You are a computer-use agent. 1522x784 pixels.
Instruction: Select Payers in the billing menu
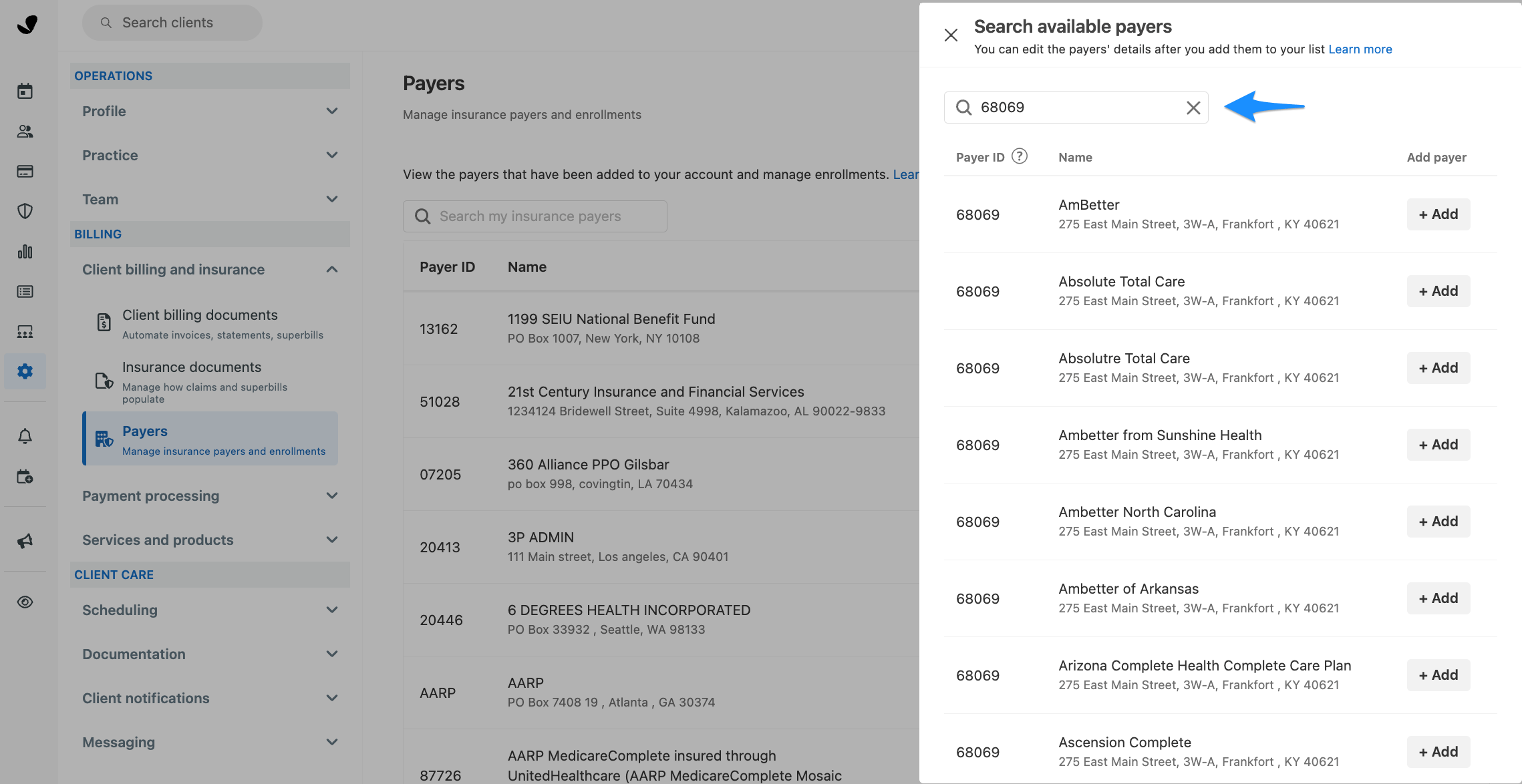pyautogui.click(x=144, y=431)
